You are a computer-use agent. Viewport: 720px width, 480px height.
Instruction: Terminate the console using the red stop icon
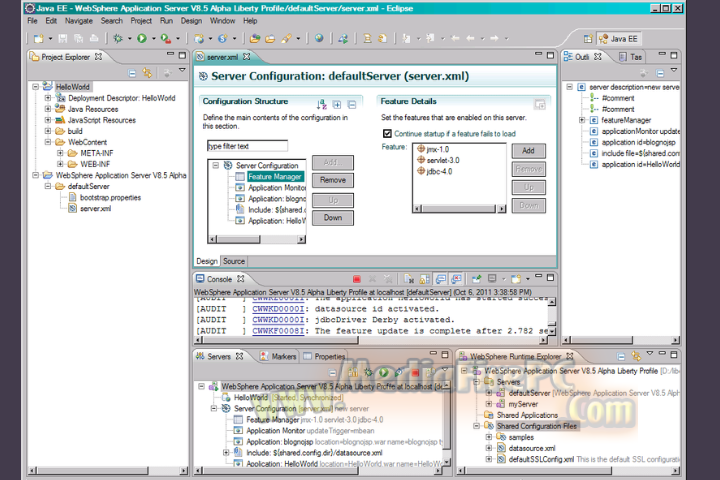tap(356, 279)
